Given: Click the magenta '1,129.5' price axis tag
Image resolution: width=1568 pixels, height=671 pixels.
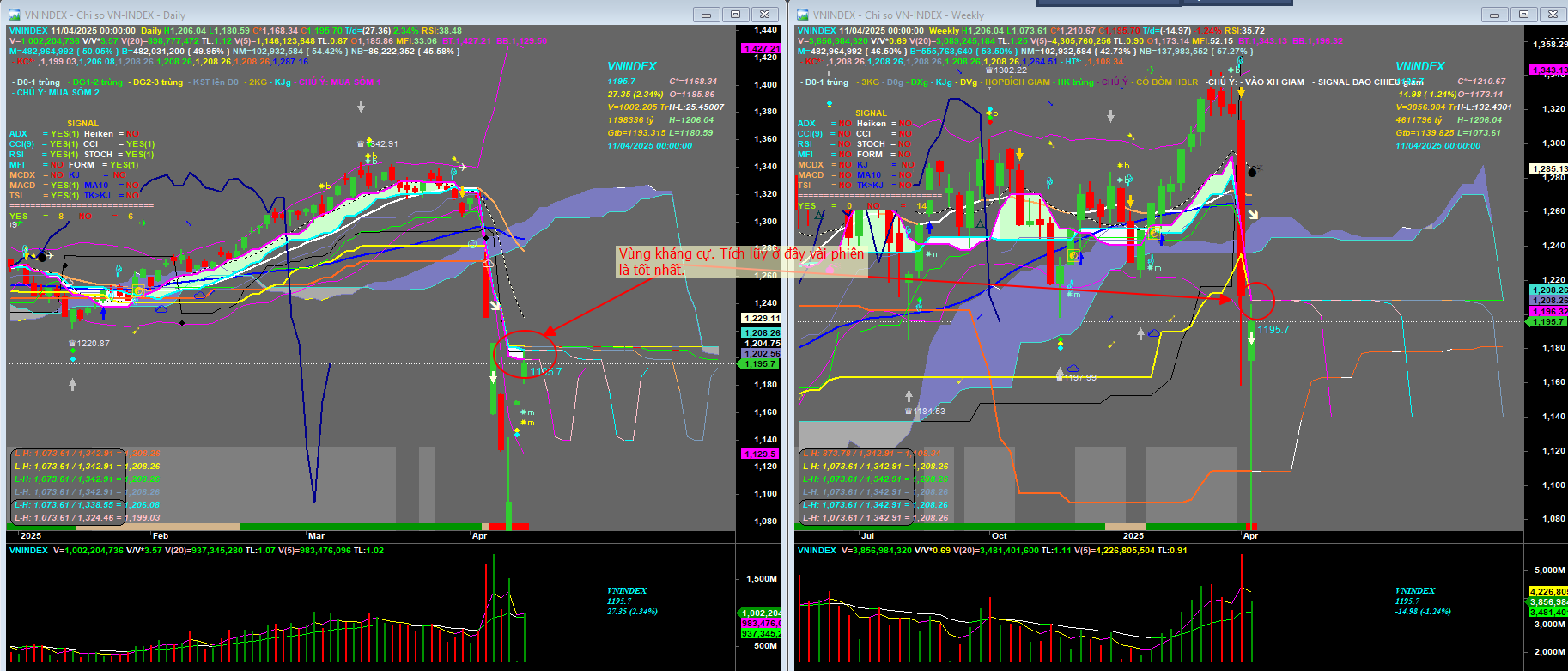Looking at the screenshot, I should [759, 454].
